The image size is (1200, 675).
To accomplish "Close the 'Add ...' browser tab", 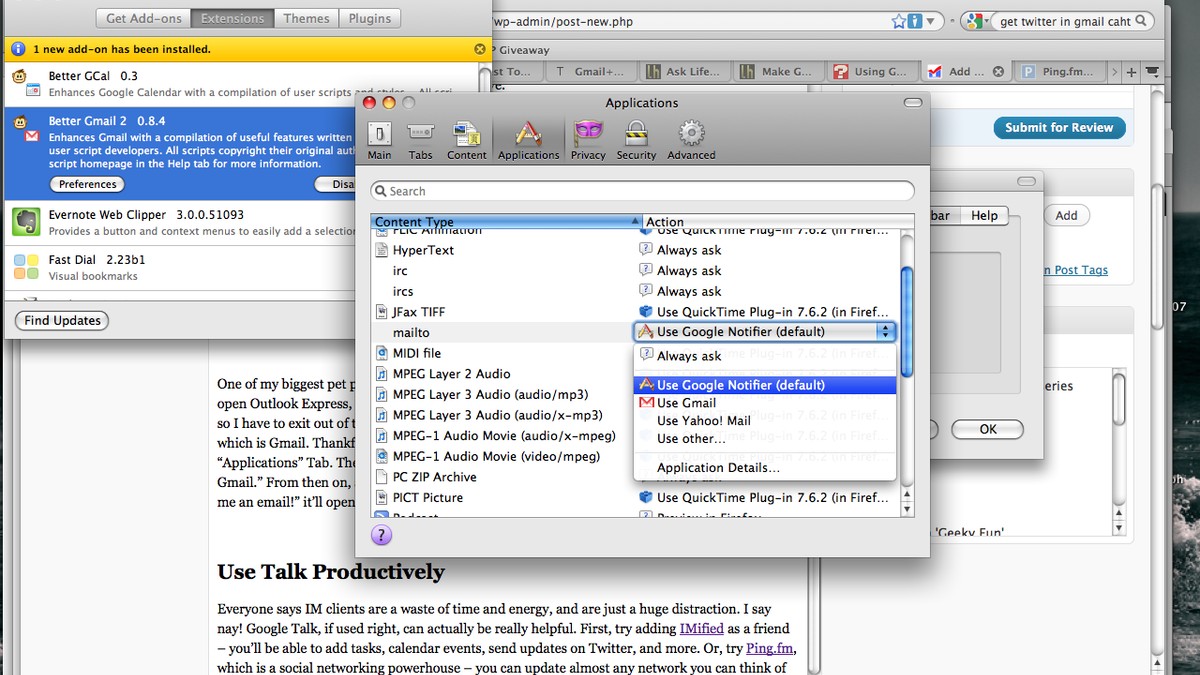I will click(997, 71).
